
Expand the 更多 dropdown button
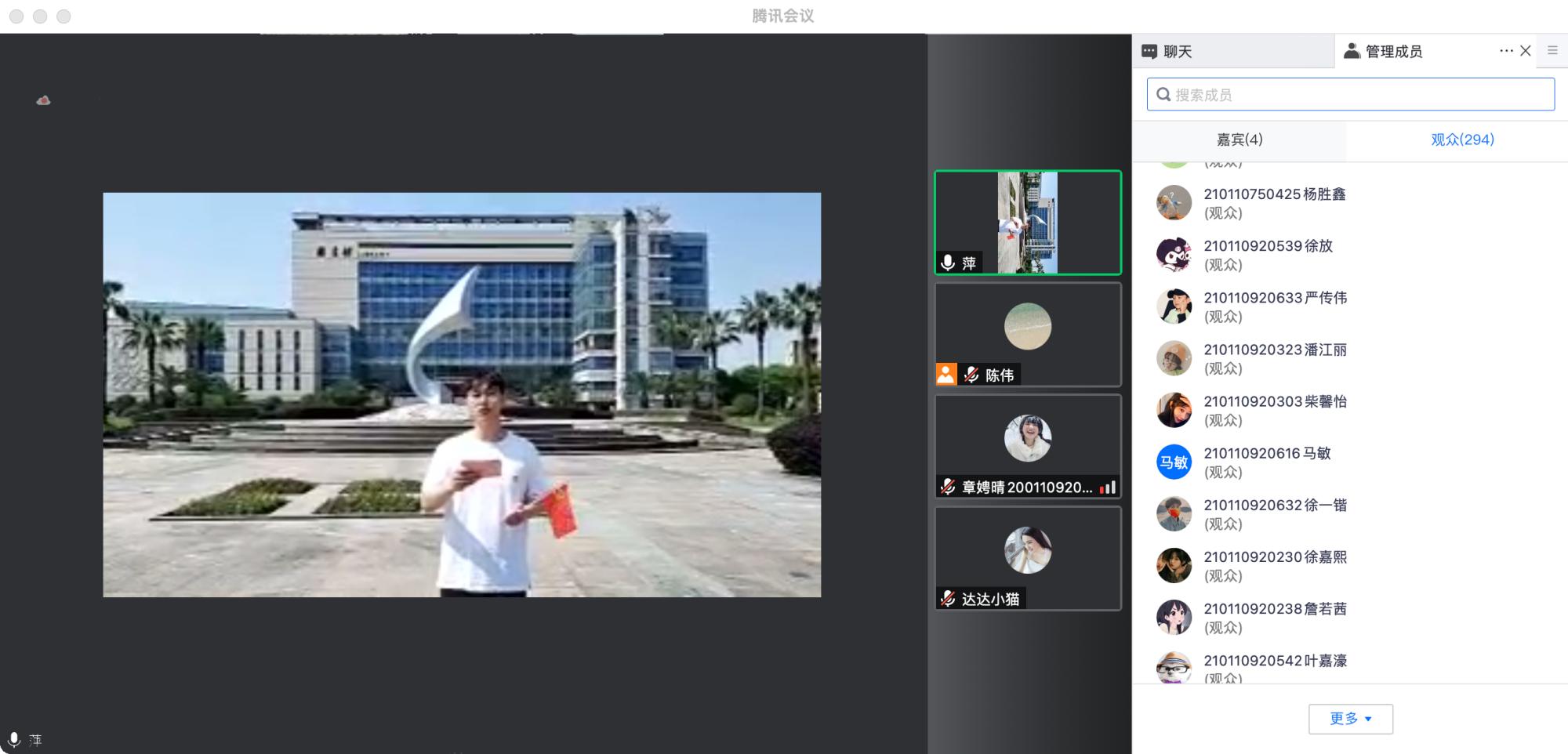coord(1350,719)
